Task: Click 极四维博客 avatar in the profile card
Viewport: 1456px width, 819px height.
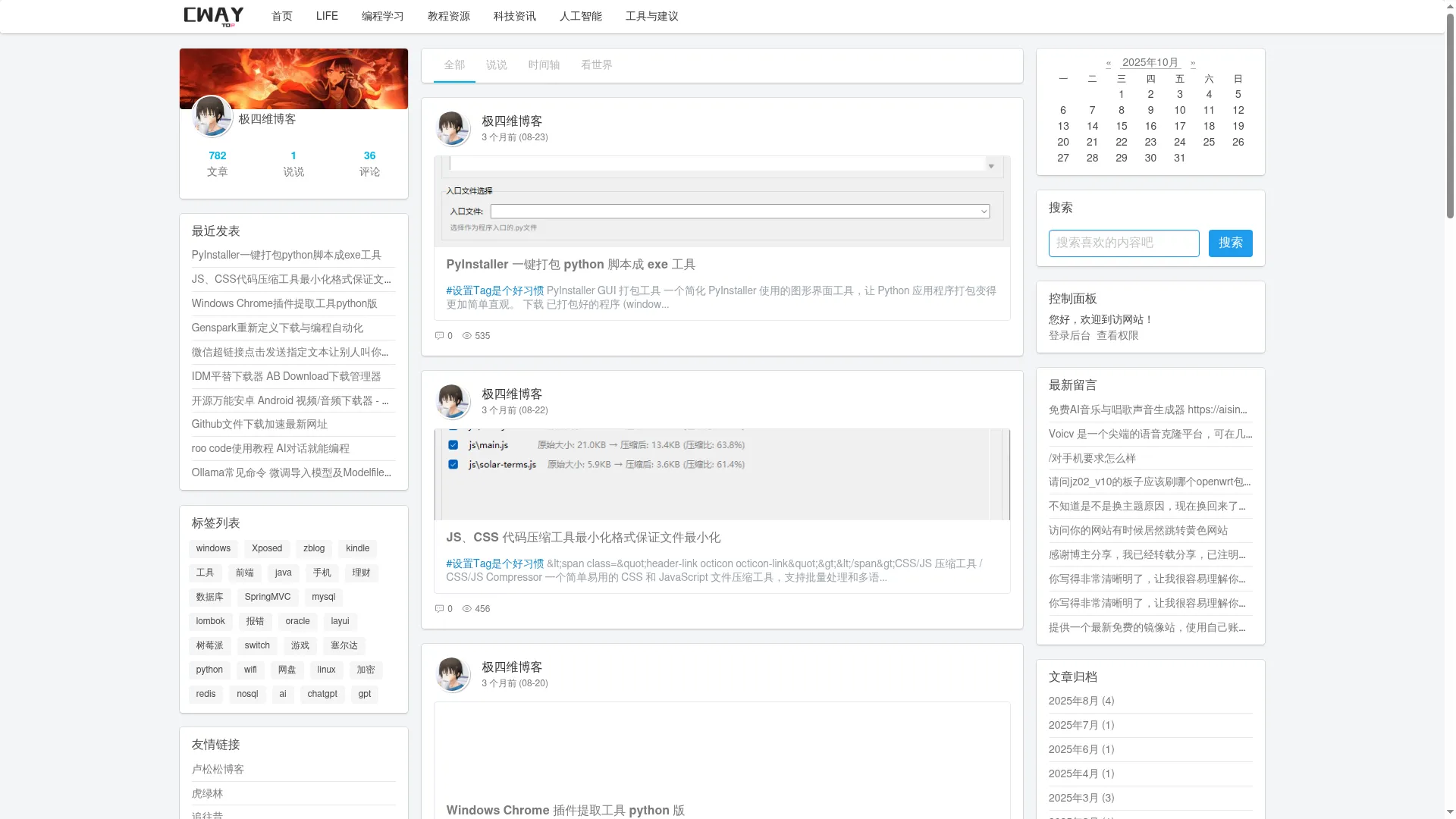Action: [x=212, y=116]
